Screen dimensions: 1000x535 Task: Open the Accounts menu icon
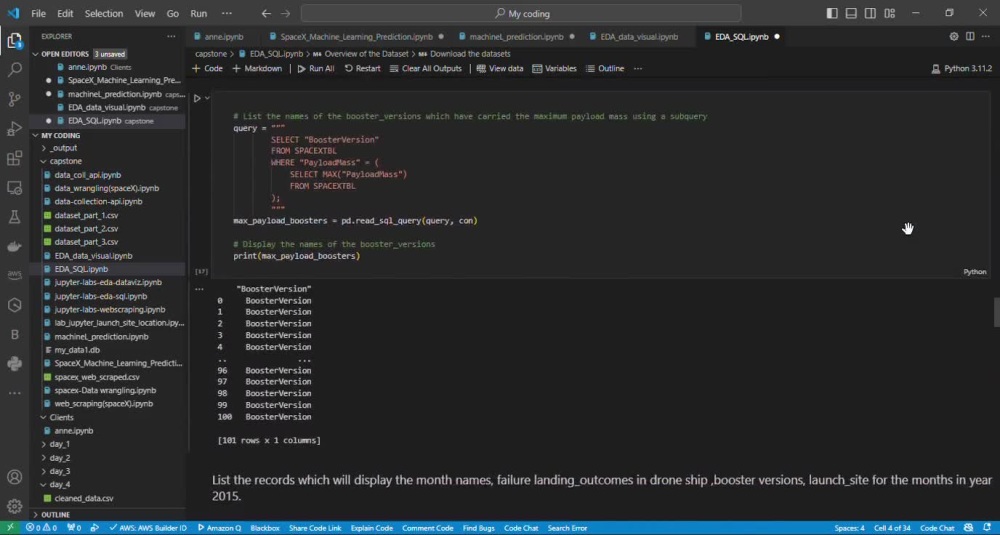click(x=14, y=477)
